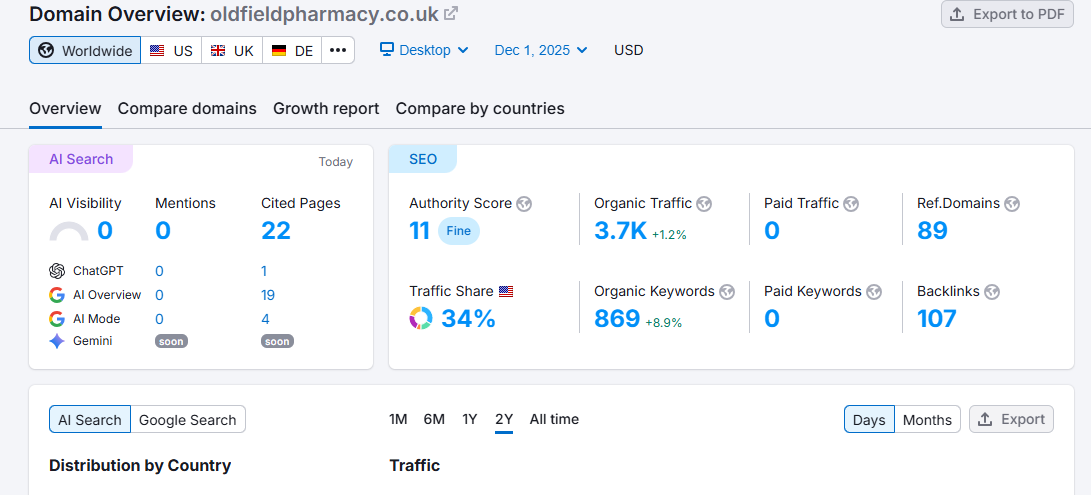
Task: Click the globe icon next to Authority Score
Action: [524, 204]
